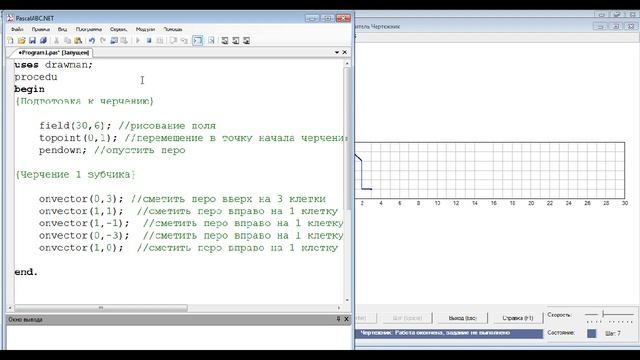Create a new file using the toolbar icon
640x360 pixels.
pos(11,40)
